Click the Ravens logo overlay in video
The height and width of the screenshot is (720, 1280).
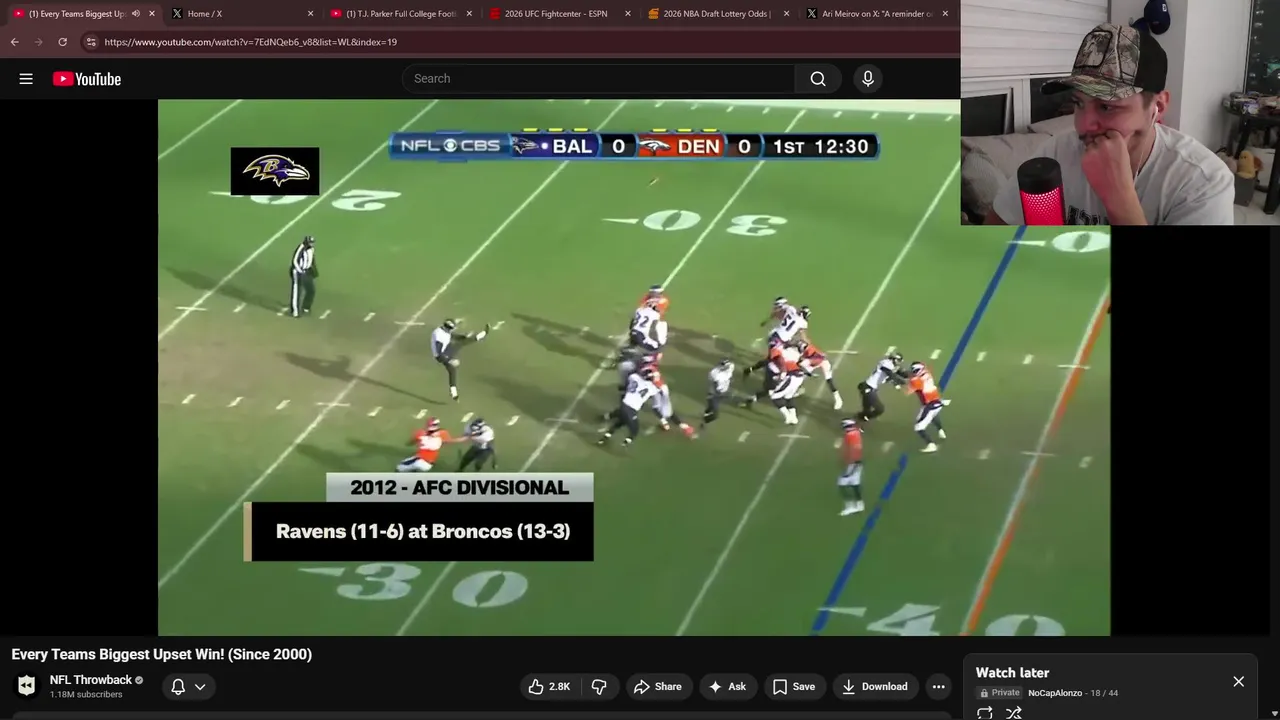tap(275, 171)
